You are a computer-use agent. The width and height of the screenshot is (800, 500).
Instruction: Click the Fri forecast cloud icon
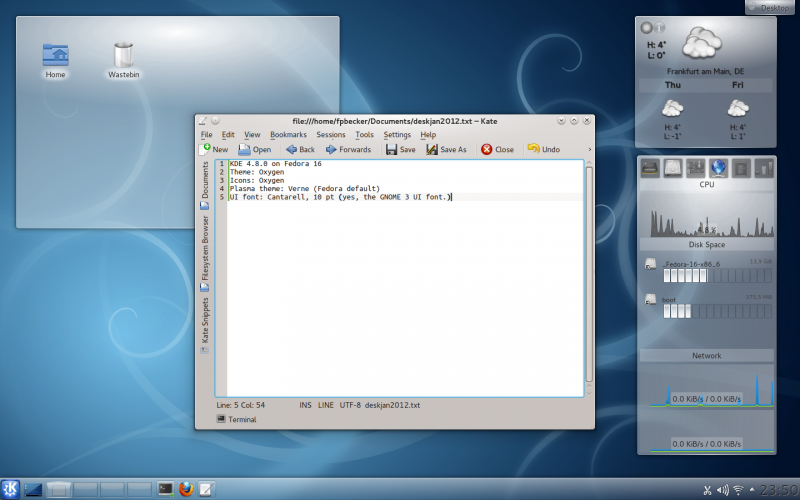738,109
